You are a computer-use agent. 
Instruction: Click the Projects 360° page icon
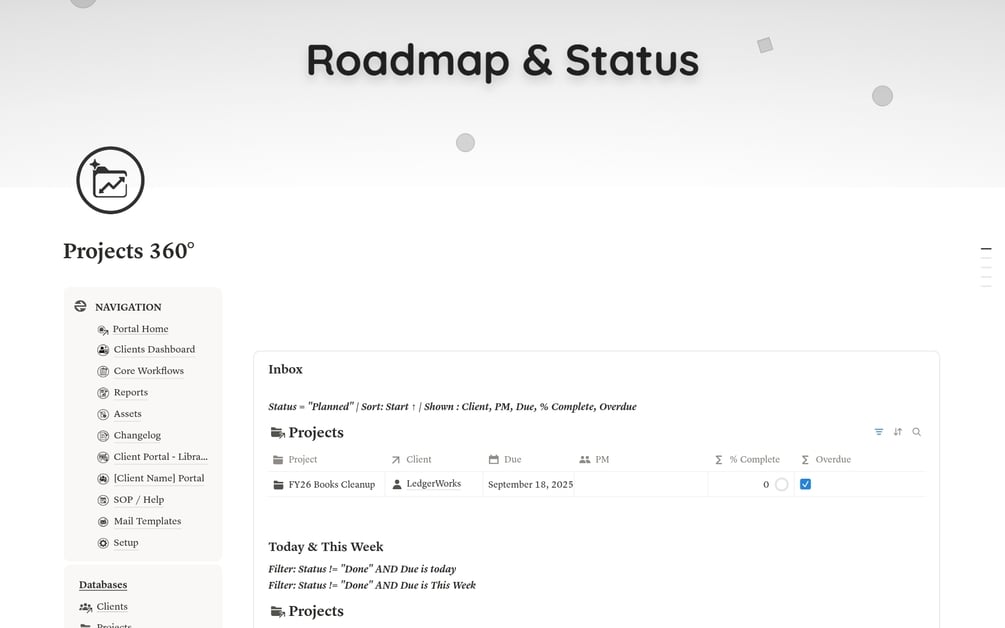tap(110, 180)
